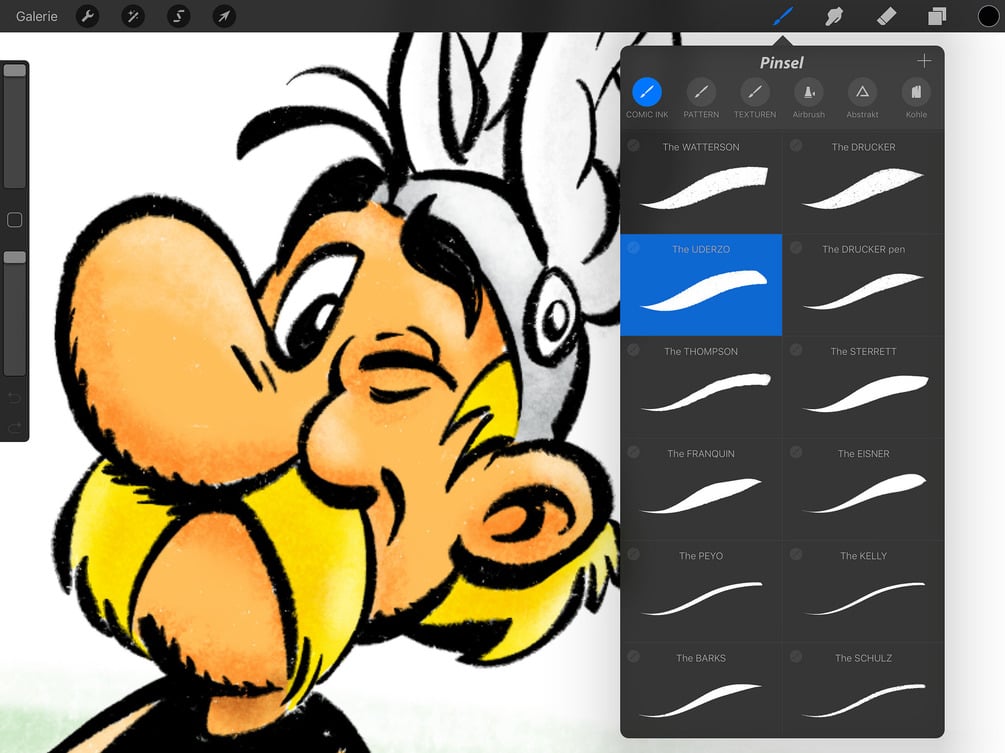The width and height of the screenshot is (1005, 753).
Task: Redo with the sidebar redo arrow
Action: coord(14,426)
